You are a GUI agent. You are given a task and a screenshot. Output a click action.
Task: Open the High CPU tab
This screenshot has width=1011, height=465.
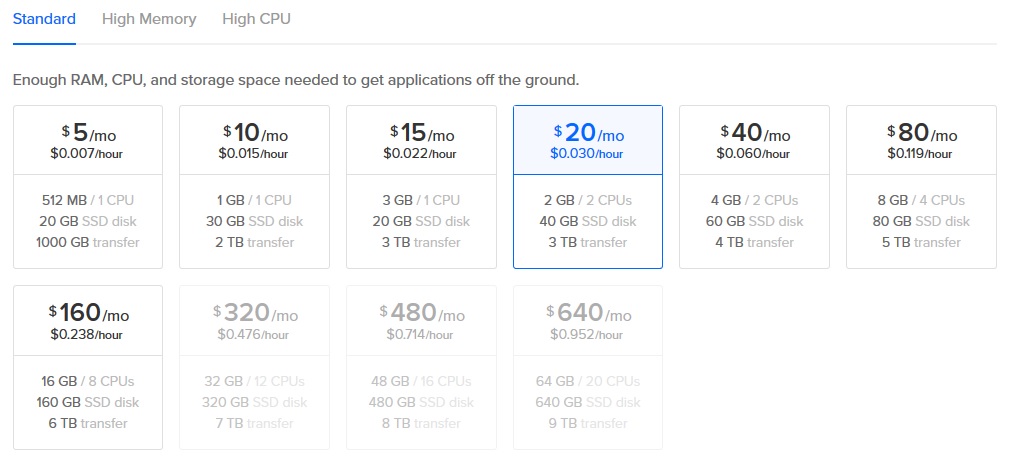(256, 19)
